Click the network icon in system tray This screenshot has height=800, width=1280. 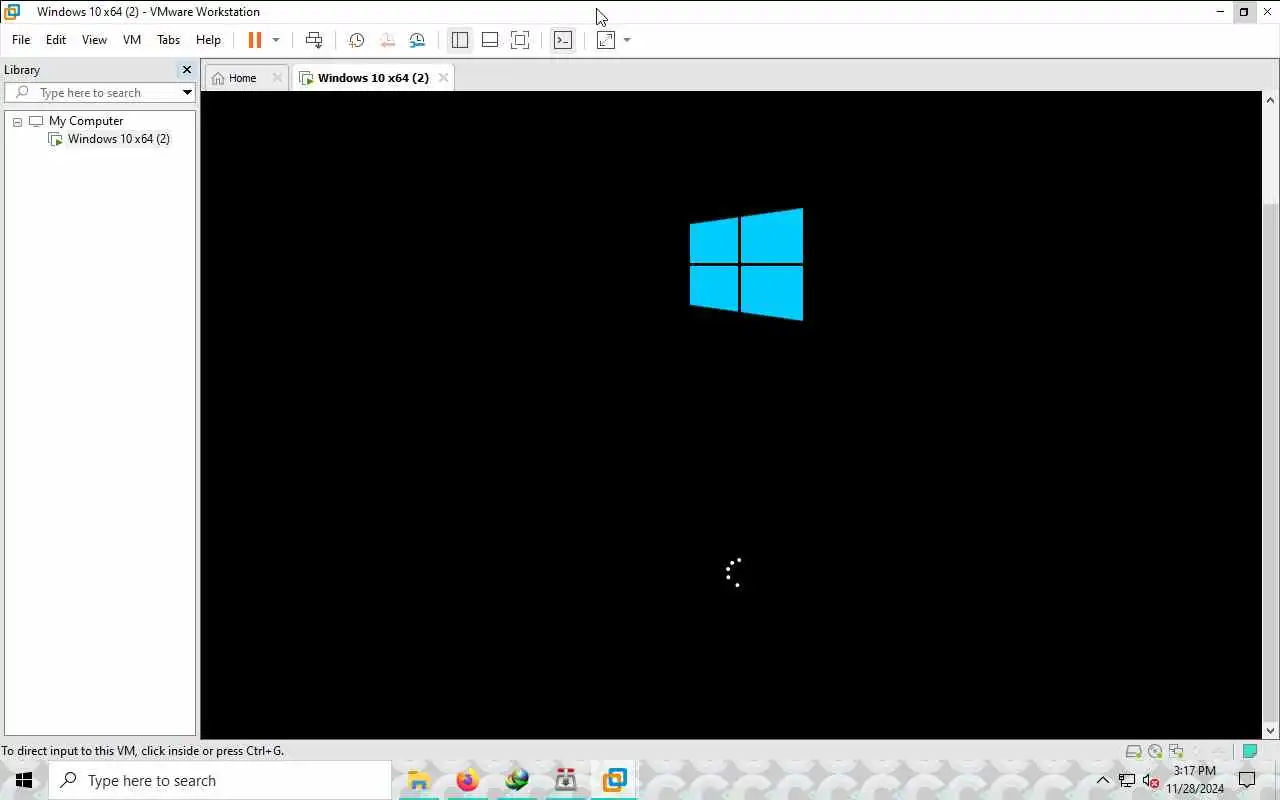(1127, 780)
